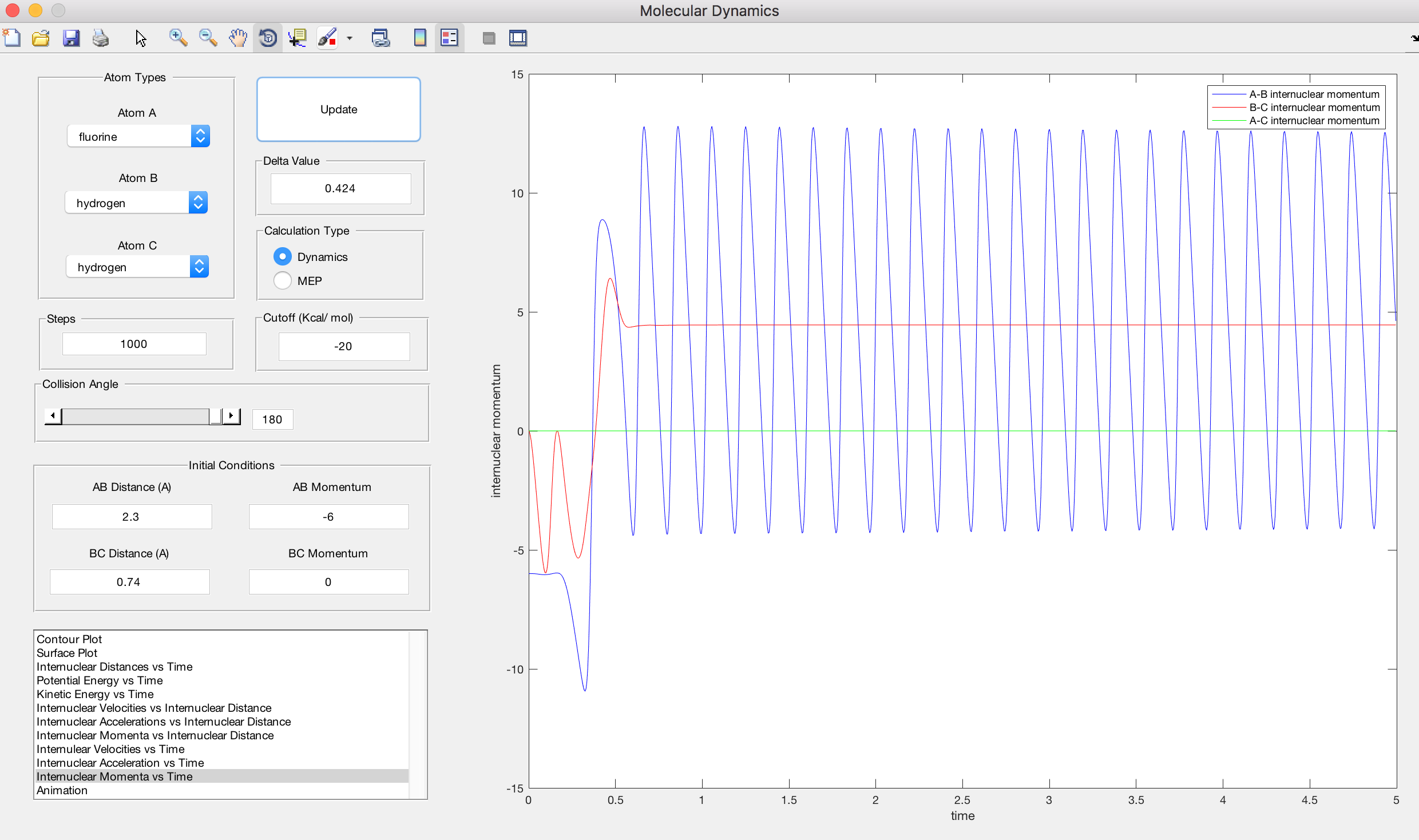Select the Zoom Out magnifier tool
Screen dimensions: 1419x840
tap(208, 38)
